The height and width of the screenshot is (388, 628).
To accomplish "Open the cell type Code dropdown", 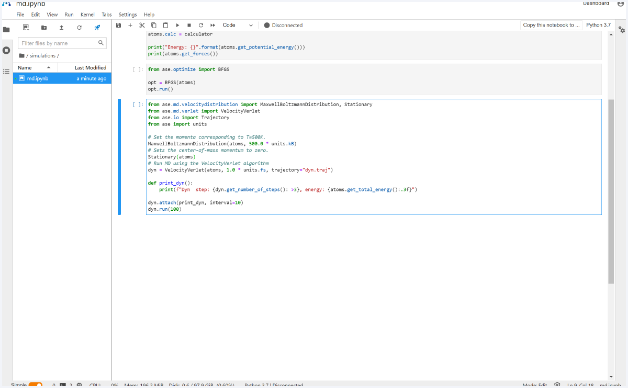I will click(x=238, y=25).
